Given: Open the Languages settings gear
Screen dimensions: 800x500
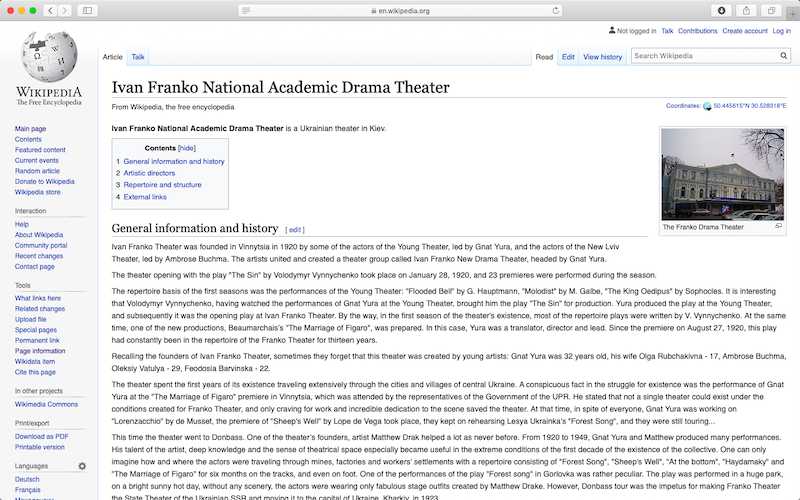Looking at the screenshot, I should coord(82,466).
